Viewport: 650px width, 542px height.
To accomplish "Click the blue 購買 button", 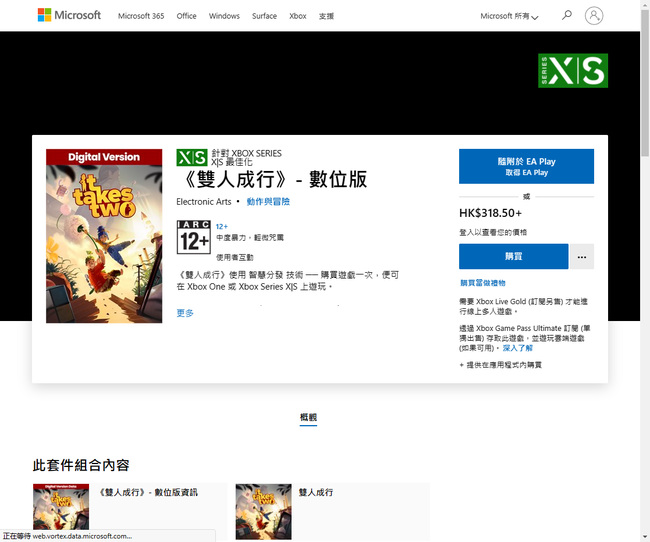I will coord(513,257).
